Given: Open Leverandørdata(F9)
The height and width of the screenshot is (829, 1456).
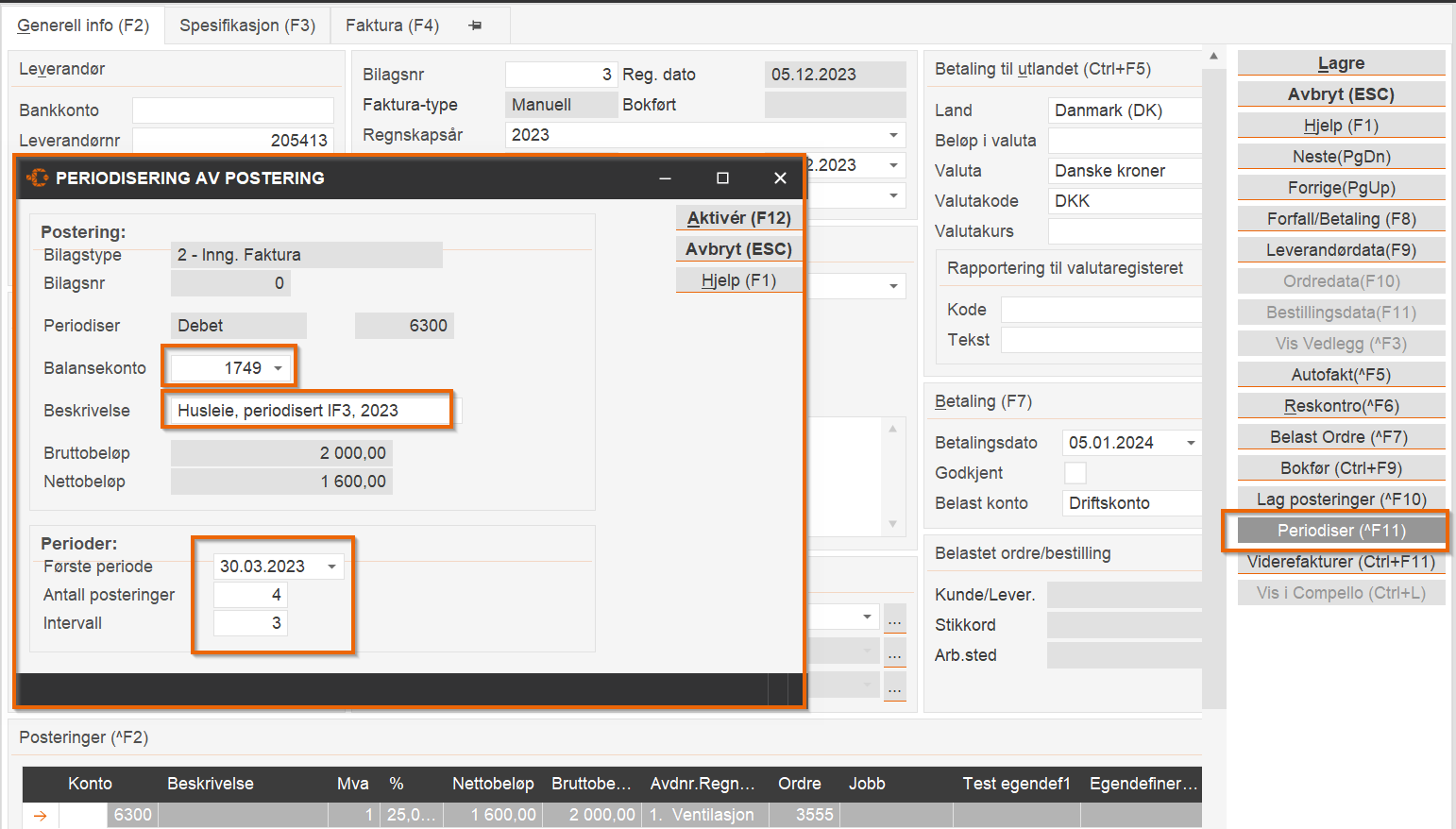Looking at the screenshot, I should tap(1341, 250).
